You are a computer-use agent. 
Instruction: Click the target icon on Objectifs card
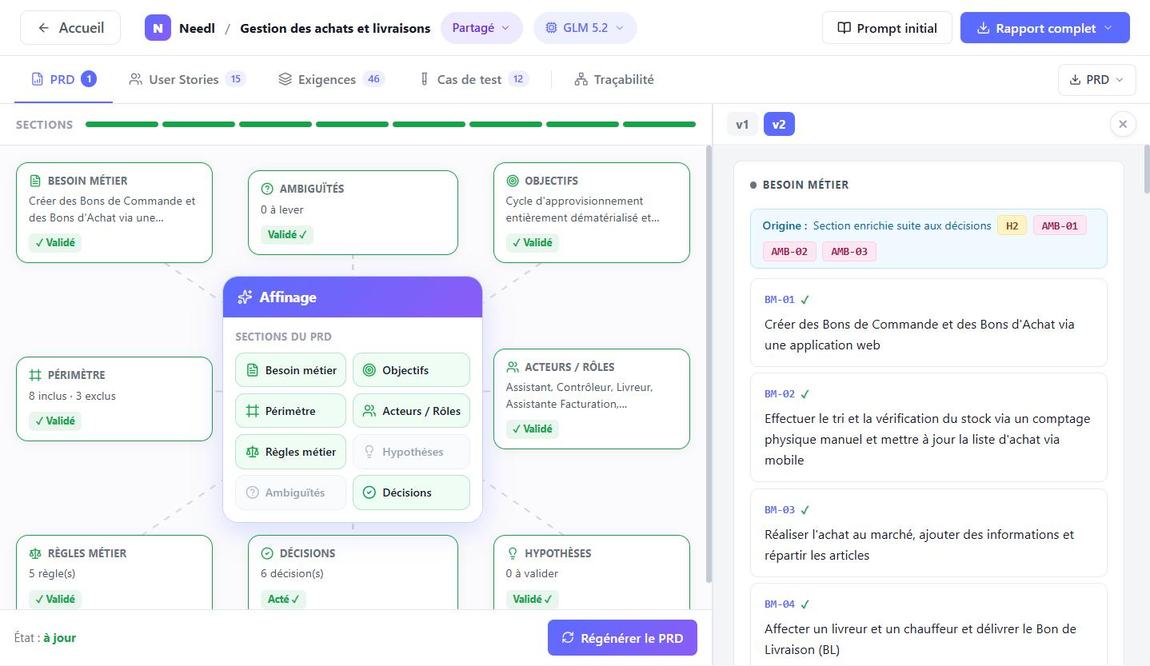coord(513,180)
